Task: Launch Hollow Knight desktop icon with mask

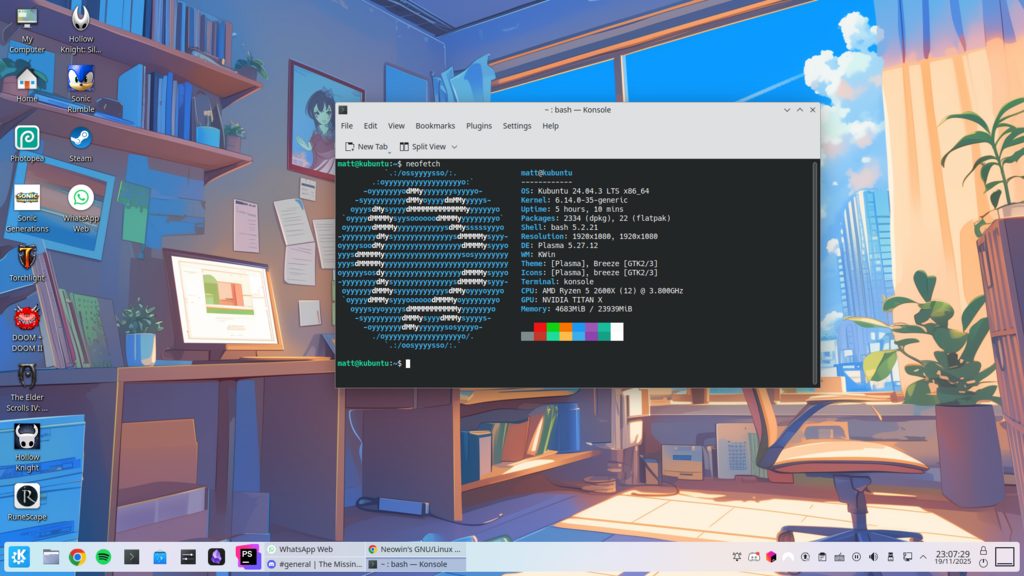Action: coord(27,448)
